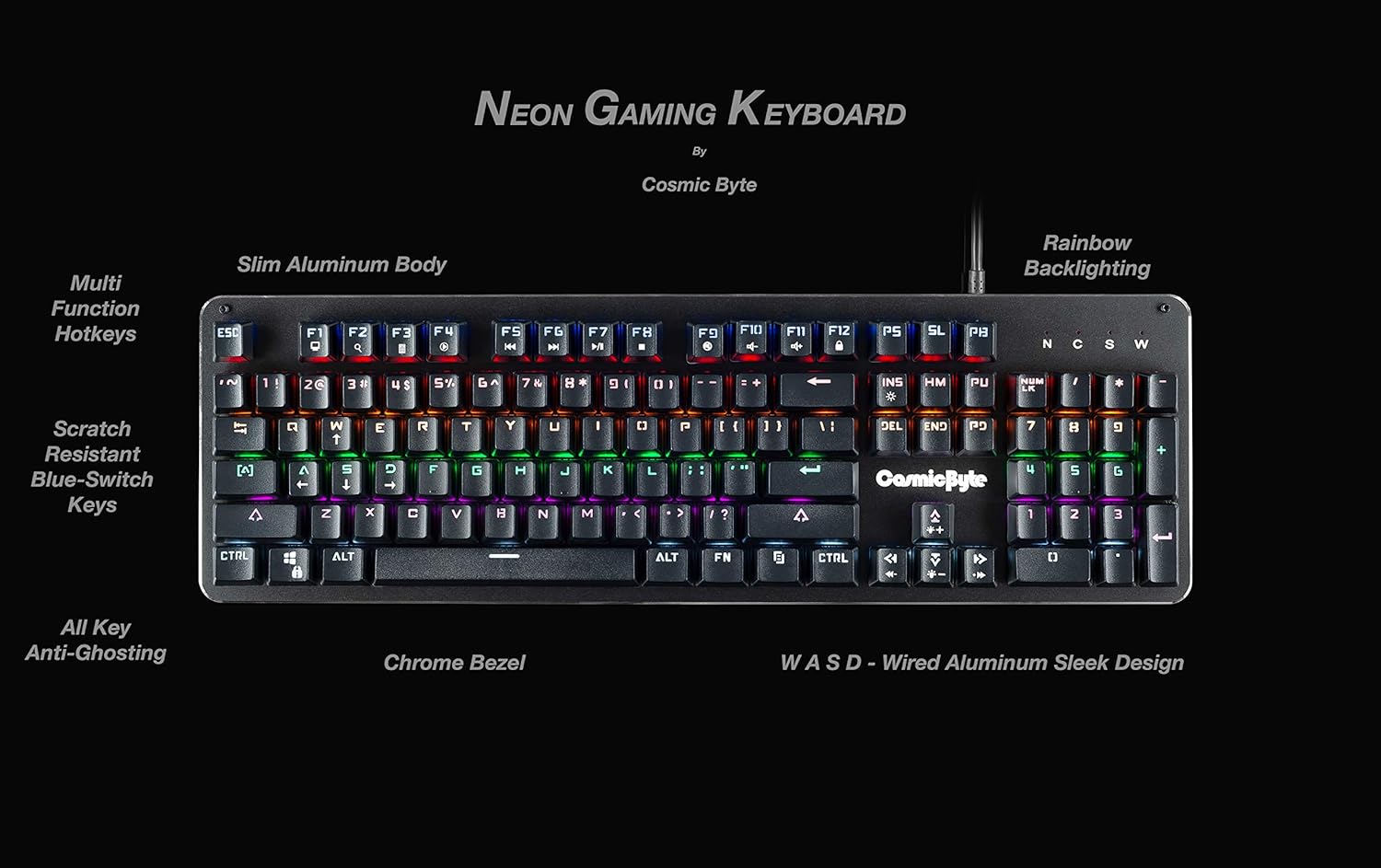
Task: Click the NUM LK key
Action: click(x=1031, y=389)
